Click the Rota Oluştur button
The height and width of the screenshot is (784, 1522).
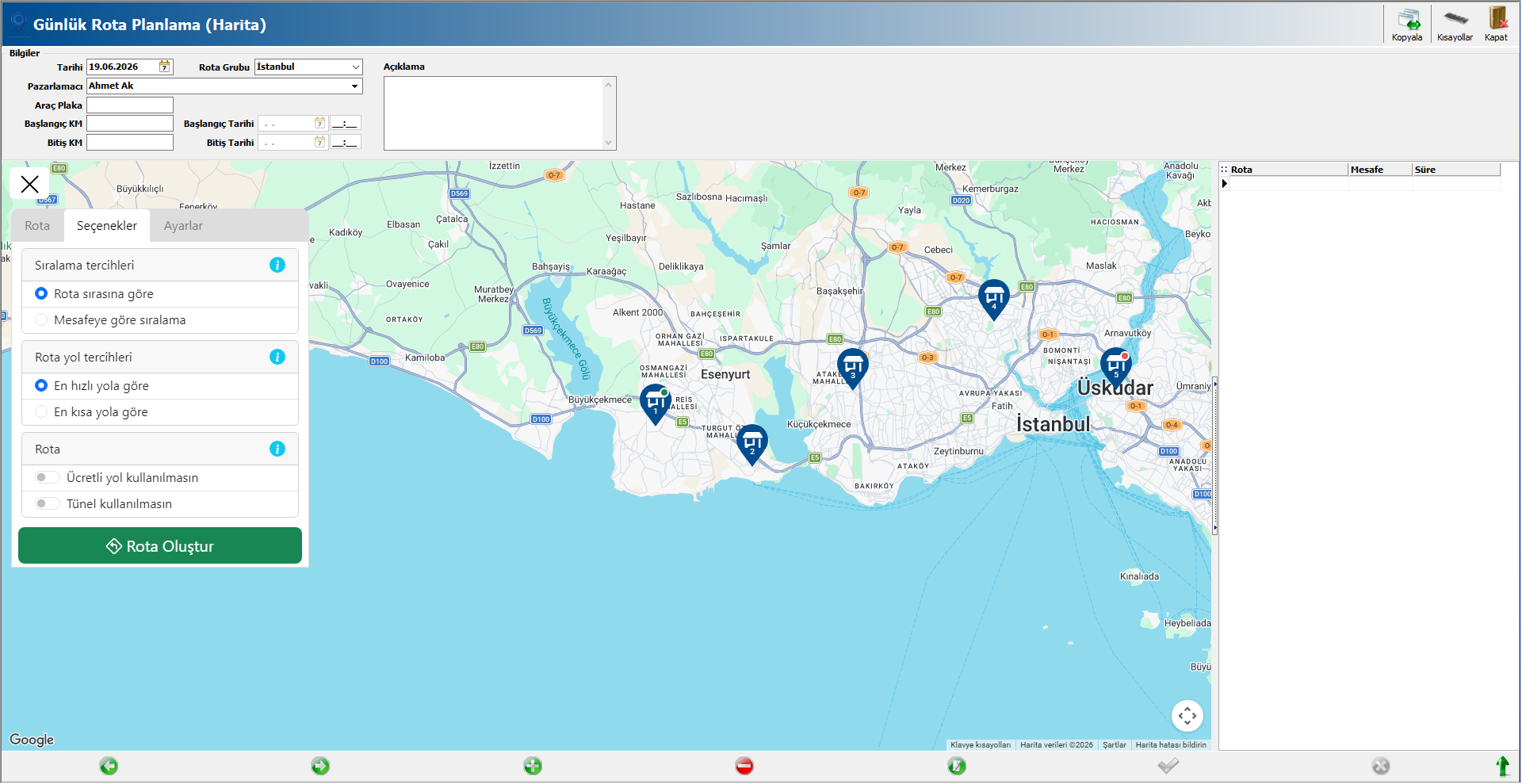(x=160, y=545)
